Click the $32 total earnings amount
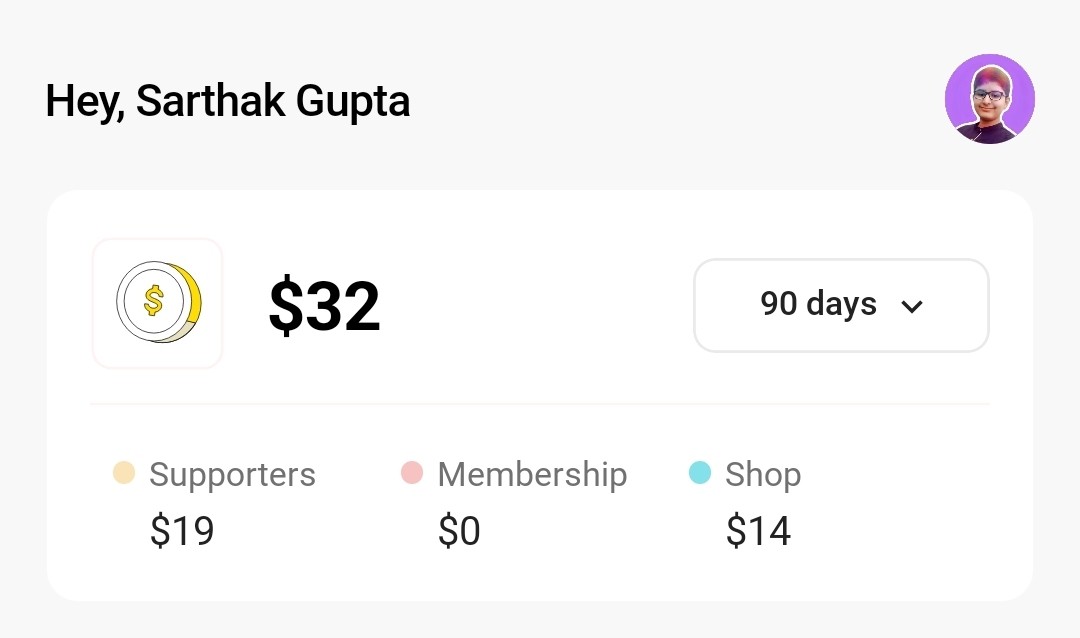1080x638 pixels. point(324,306)
